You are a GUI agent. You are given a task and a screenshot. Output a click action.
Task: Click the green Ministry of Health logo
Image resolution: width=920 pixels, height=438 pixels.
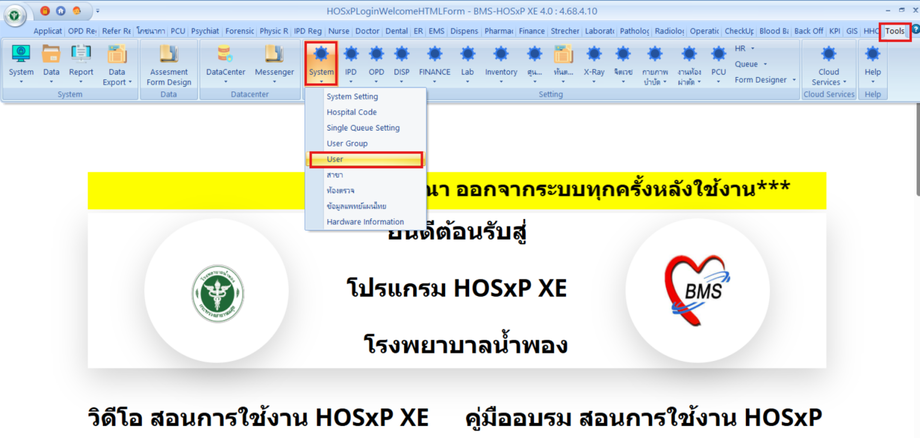click(218, 291)
